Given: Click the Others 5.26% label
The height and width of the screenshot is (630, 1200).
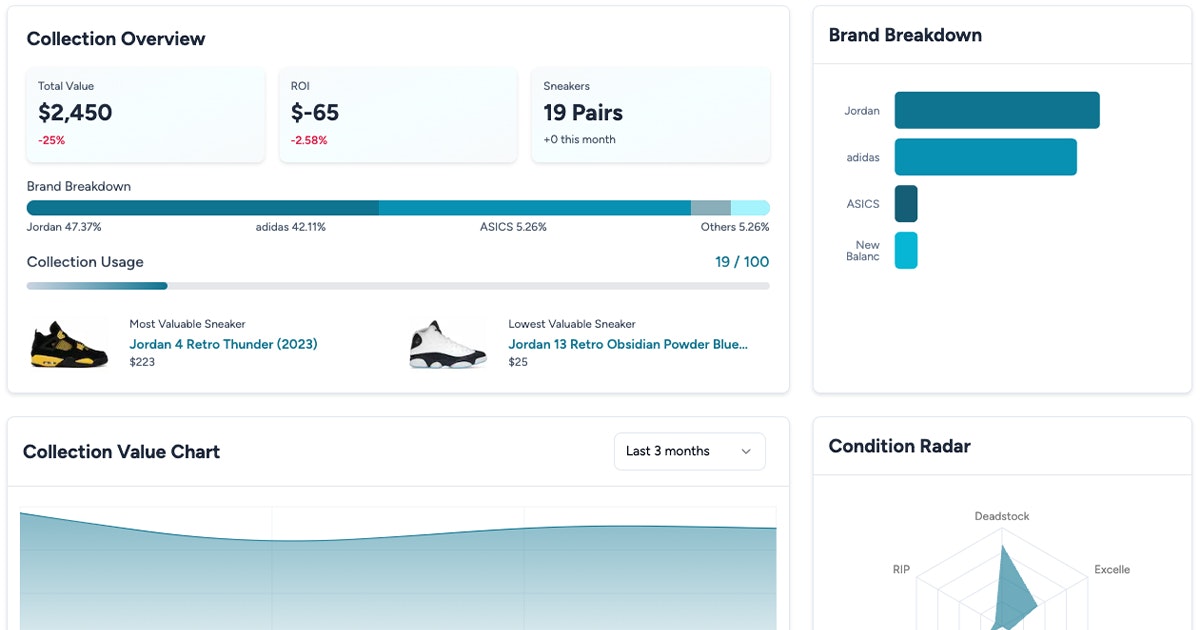Looking at the screenshot, I should (735, 227).
